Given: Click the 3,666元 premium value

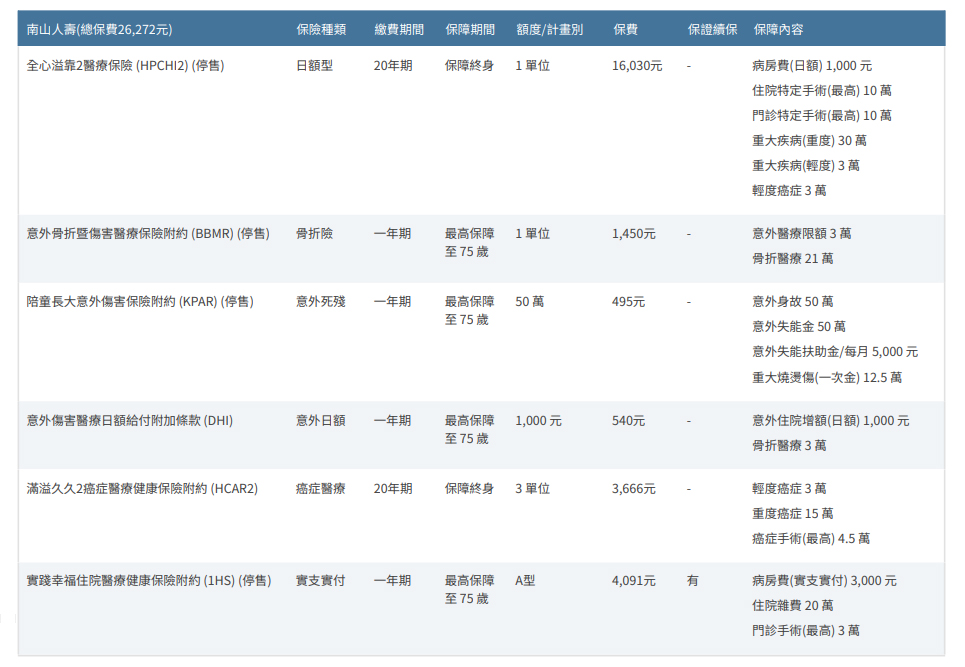Looking at the screenshot, I should coord(634,489).
